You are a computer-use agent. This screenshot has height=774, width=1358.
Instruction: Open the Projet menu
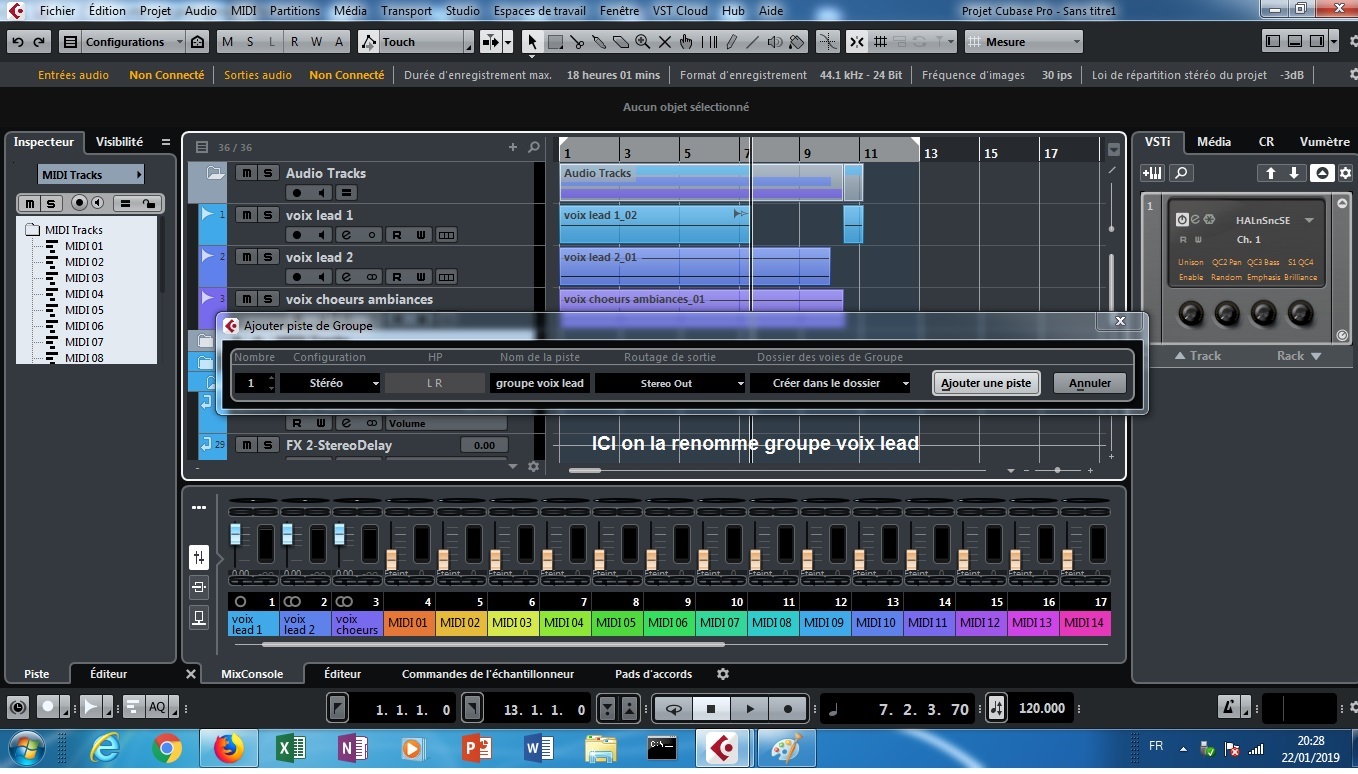(156, 11)
